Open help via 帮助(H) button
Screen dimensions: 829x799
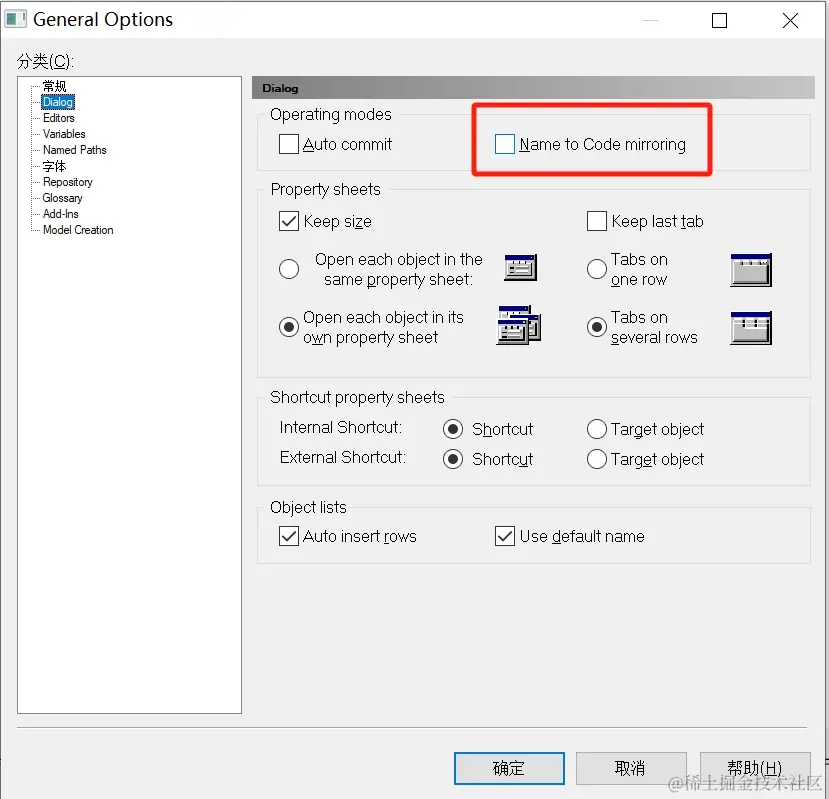[755, 768]
